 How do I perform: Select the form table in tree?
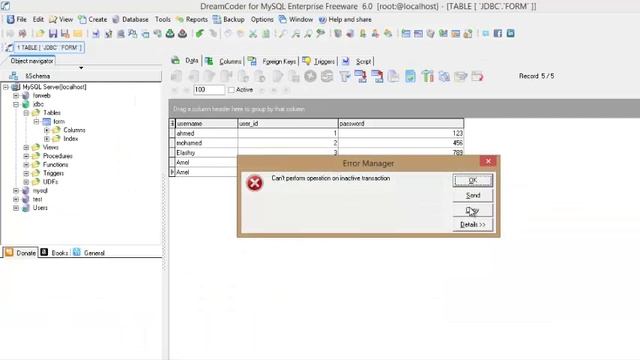59,122
